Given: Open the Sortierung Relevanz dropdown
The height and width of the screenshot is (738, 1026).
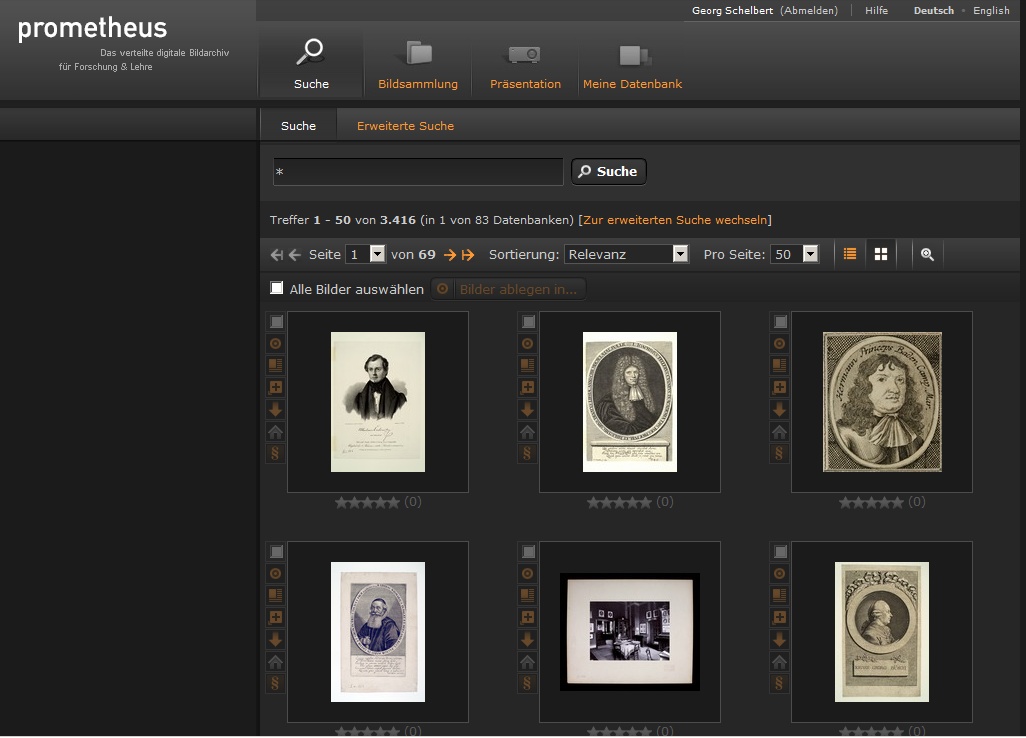Looking at the screenshot, I should [x=626, y=254].
